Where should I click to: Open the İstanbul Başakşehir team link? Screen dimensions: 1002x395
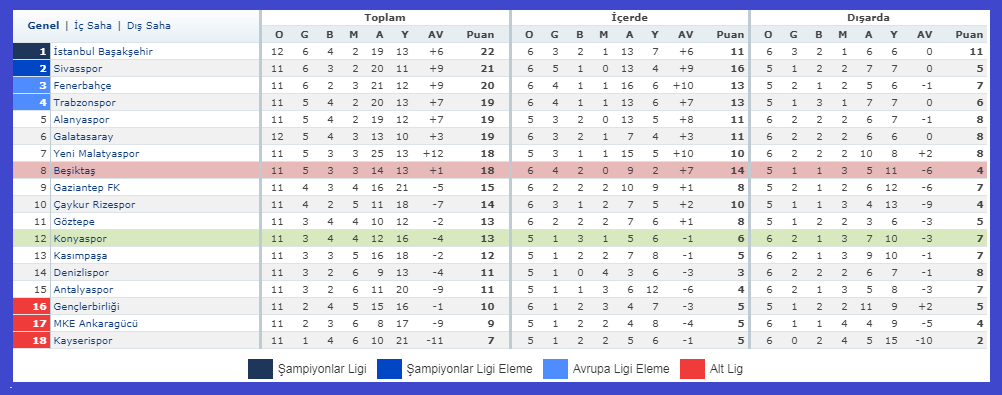(103, 51)
